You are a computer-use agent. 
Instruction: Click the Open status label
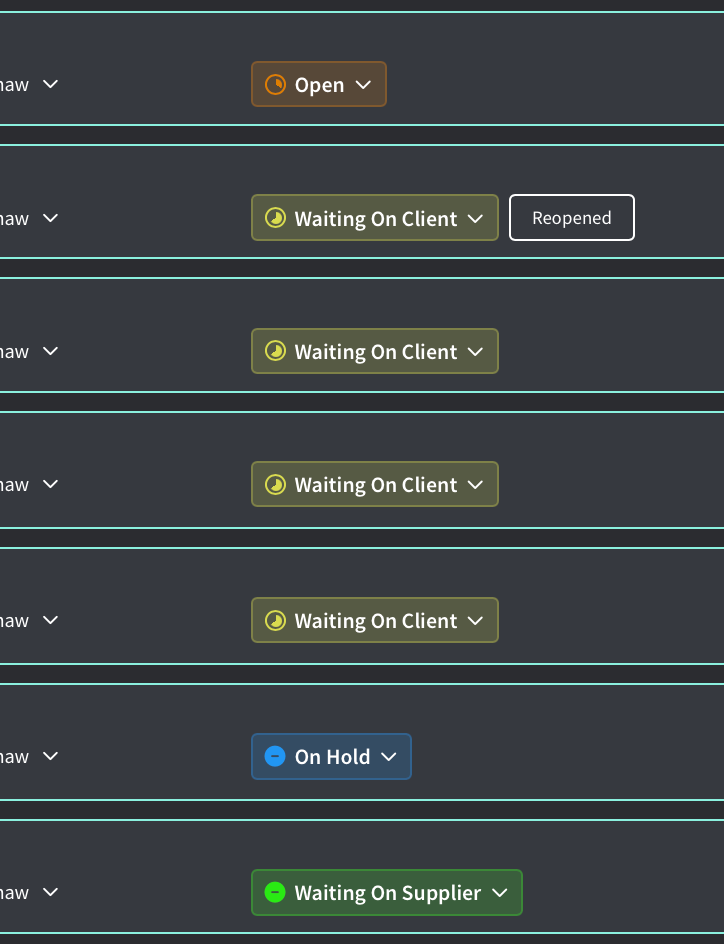click(x=319, y=85)
